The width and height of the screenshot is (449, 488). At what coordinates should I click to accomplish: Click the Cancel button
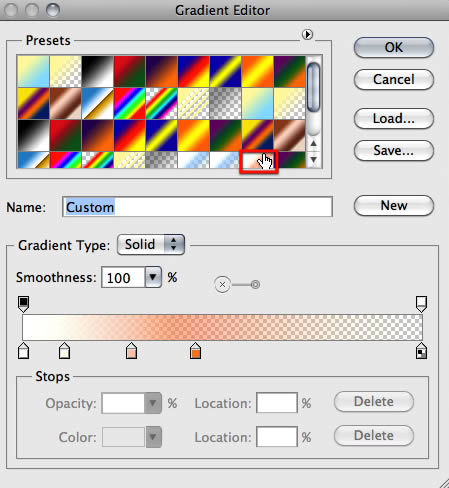coord(394,79)
